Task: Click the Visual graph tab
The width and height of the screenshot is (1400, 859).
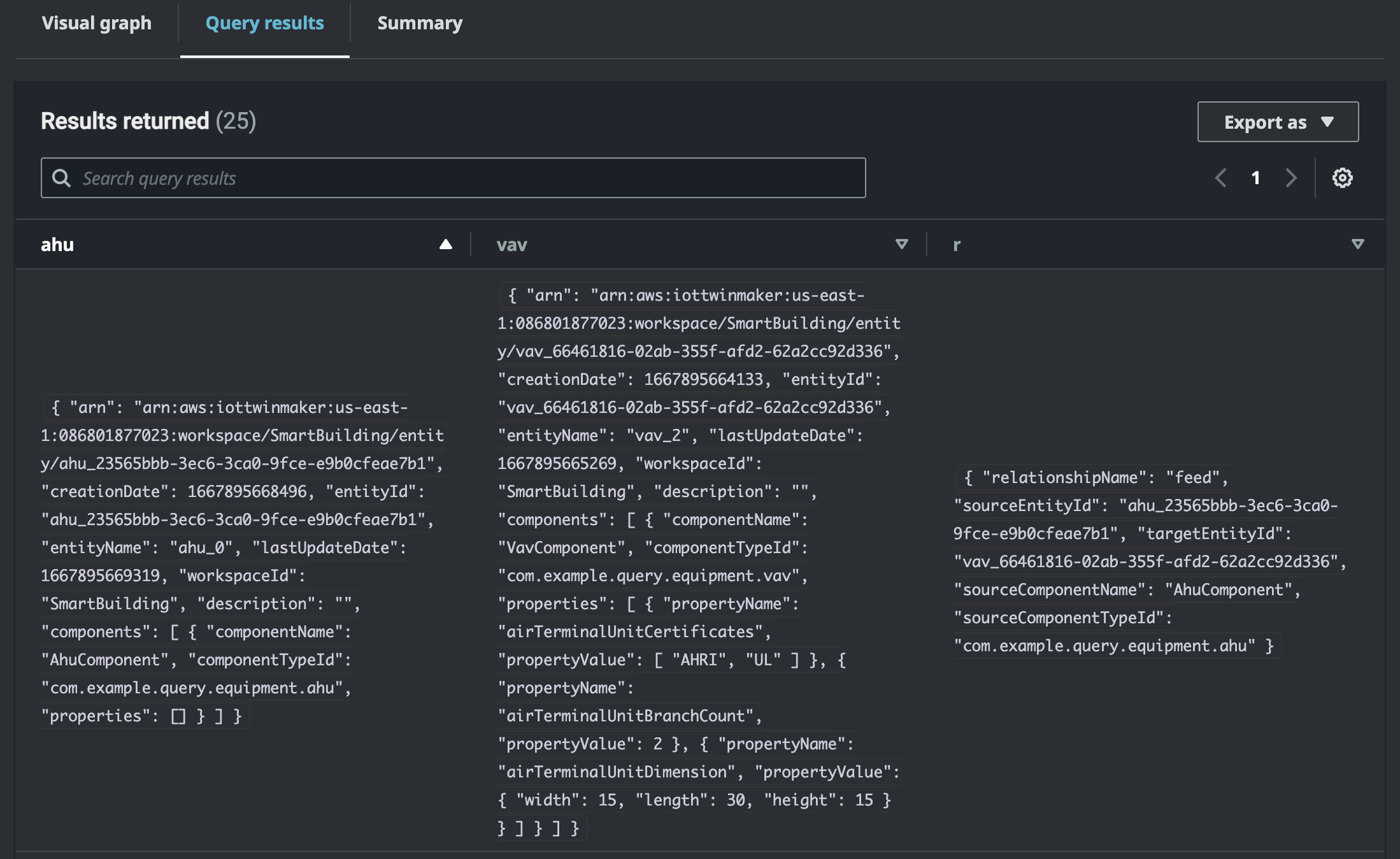Action: click(x=98, y=22)
